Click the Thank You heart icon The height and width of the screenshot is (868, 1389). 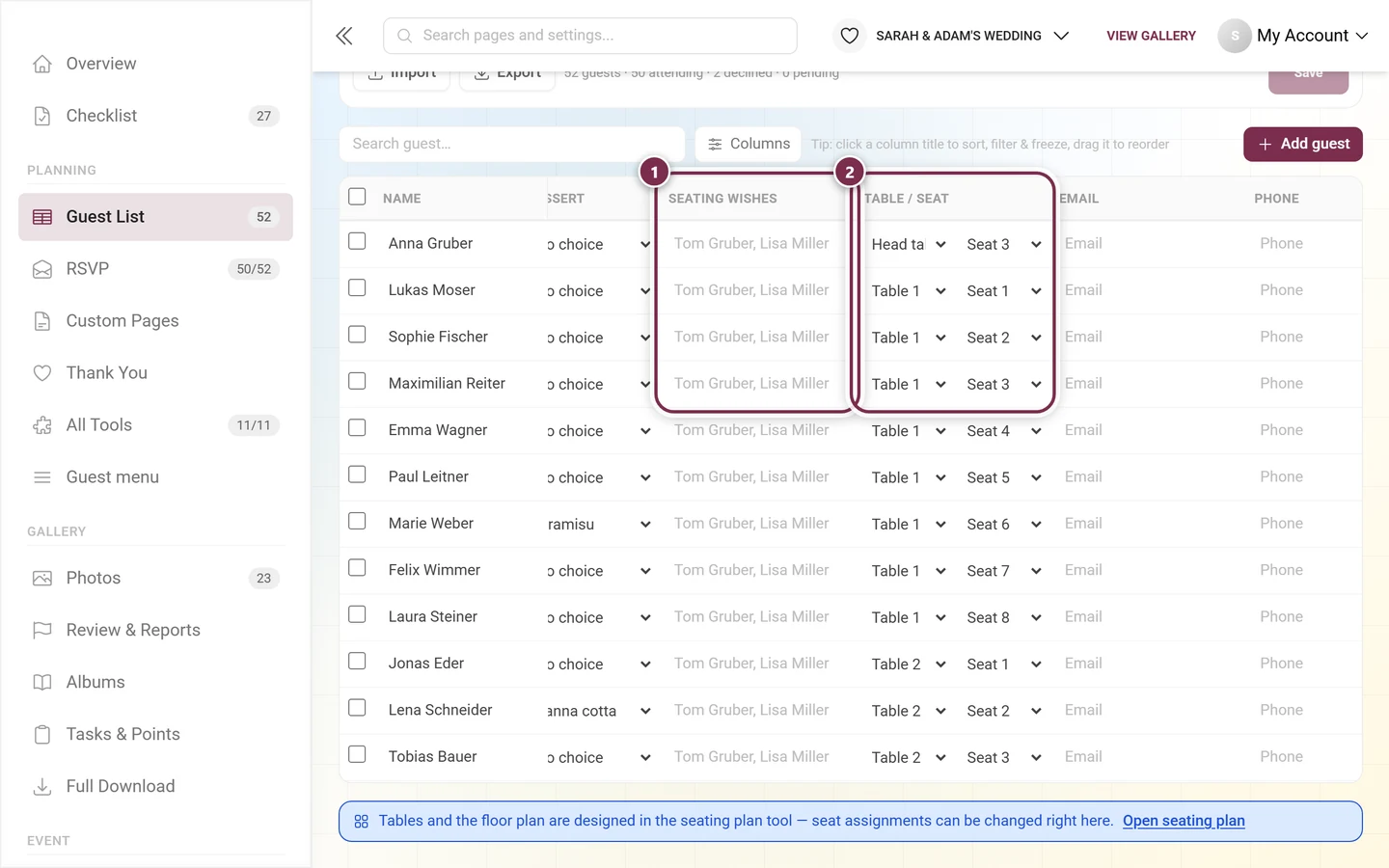pyautogui.click(x=42, y=373)
